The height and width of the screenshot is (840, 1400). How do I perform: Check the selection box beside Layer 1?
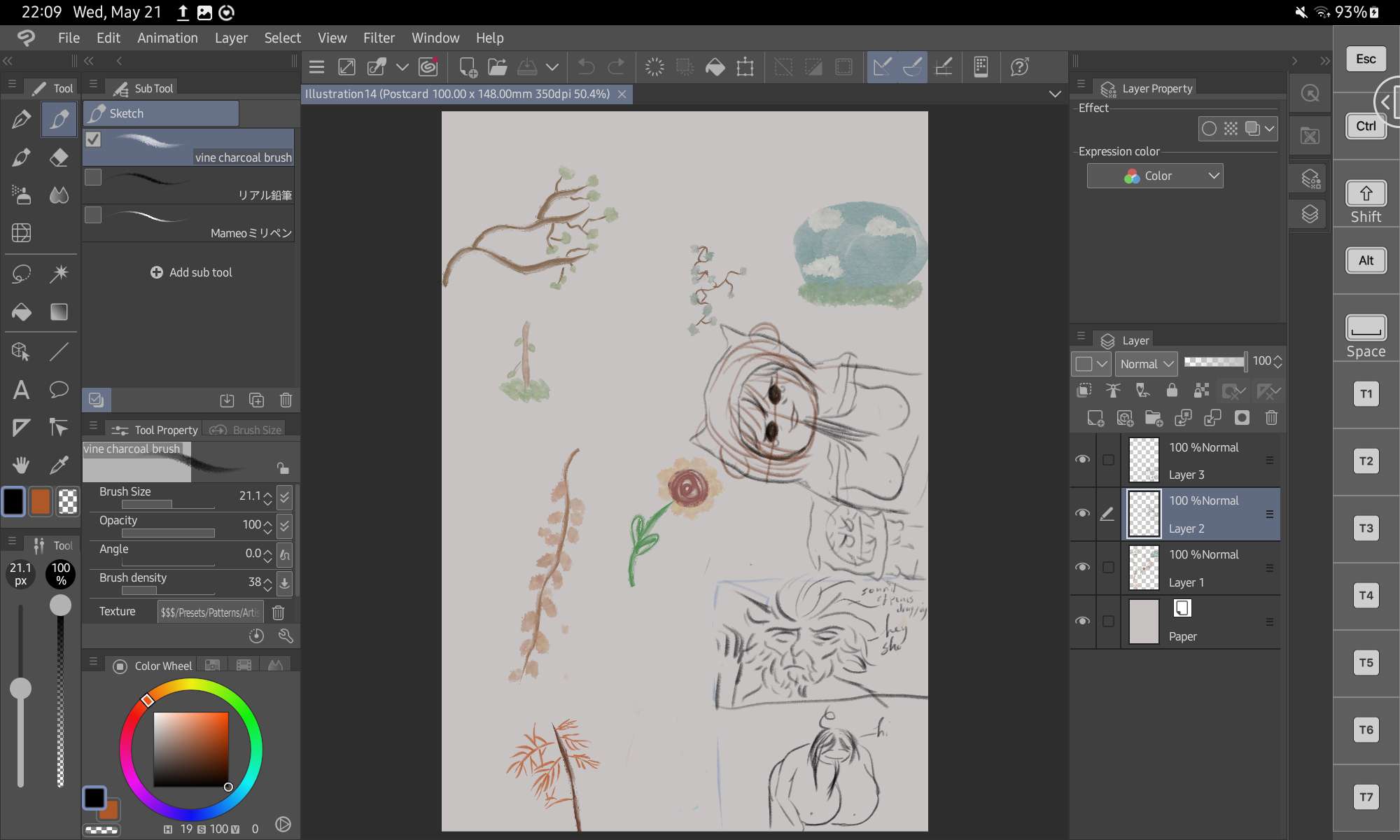(x=1108, y=567)
